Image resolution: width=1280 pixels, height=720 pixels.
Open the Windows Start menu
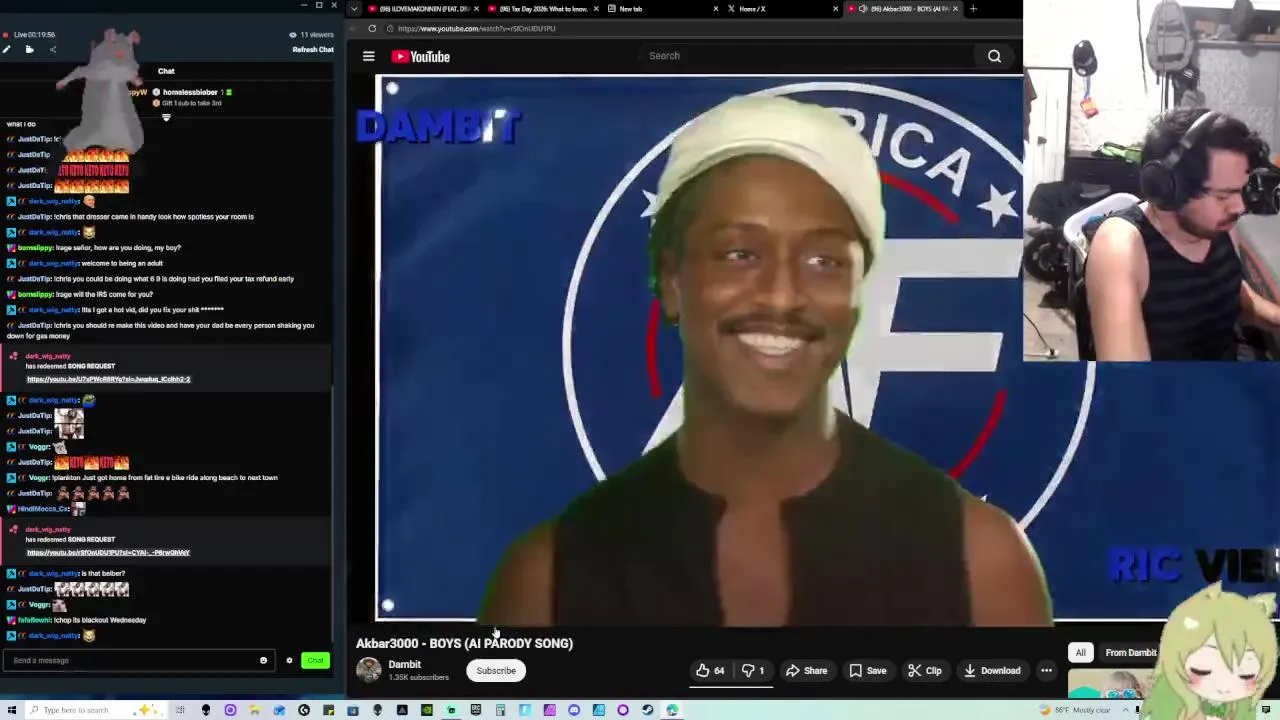12,710
